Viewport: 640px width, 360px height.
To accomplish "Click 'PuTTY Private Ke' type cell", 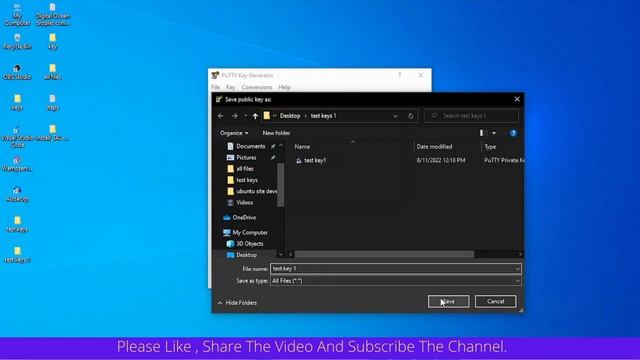I will [504, 160].
